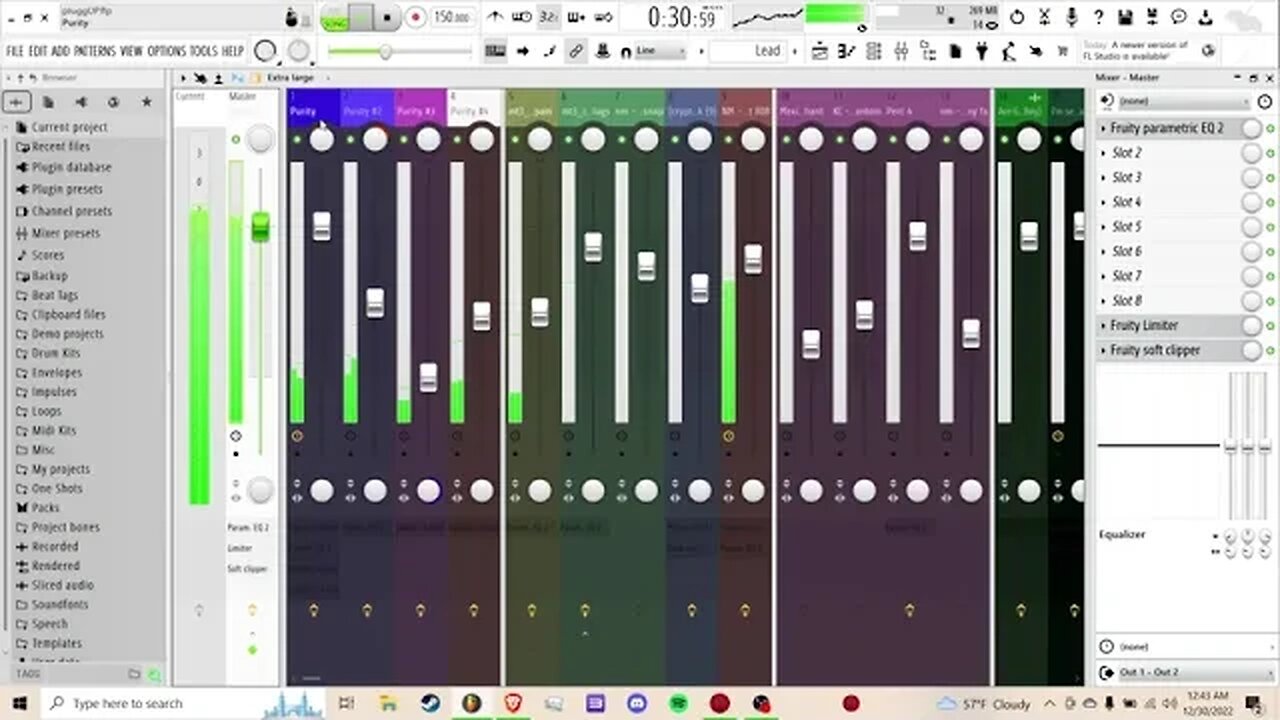This screenshot has height=720, width=1280.
Task: Expand the Fruity parametric EQ 2 slot arrow
Action: coord(1104,128)
